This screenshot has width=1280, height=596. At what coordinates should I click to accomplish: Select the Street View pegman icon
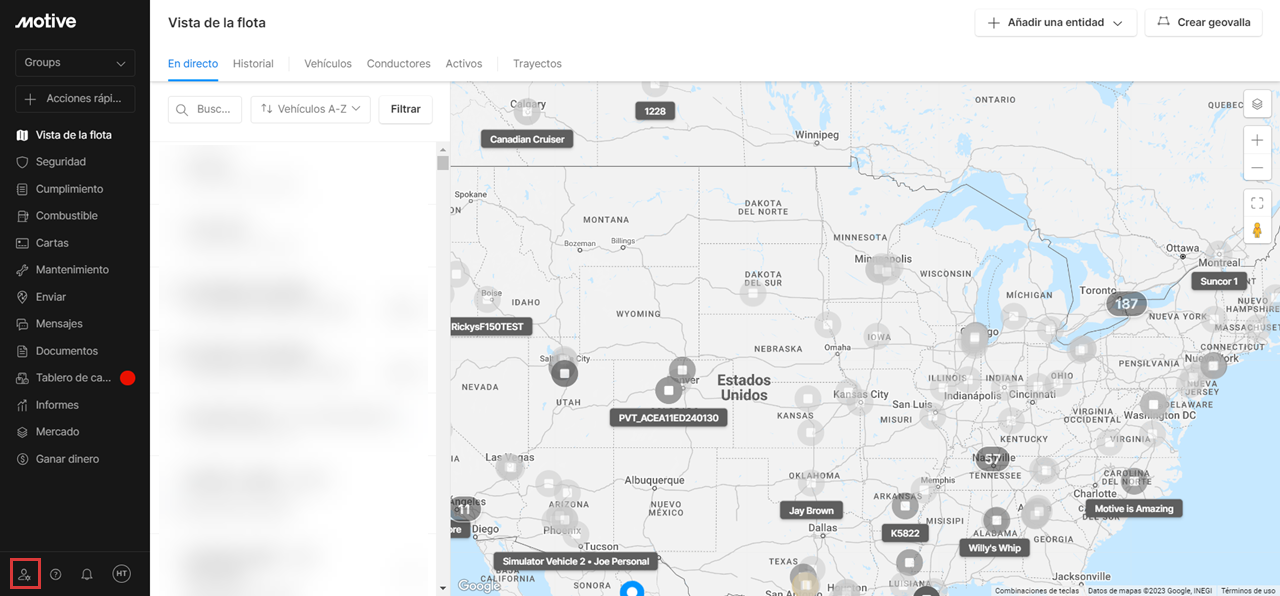pyautogui.click(x=1257, y=230)
